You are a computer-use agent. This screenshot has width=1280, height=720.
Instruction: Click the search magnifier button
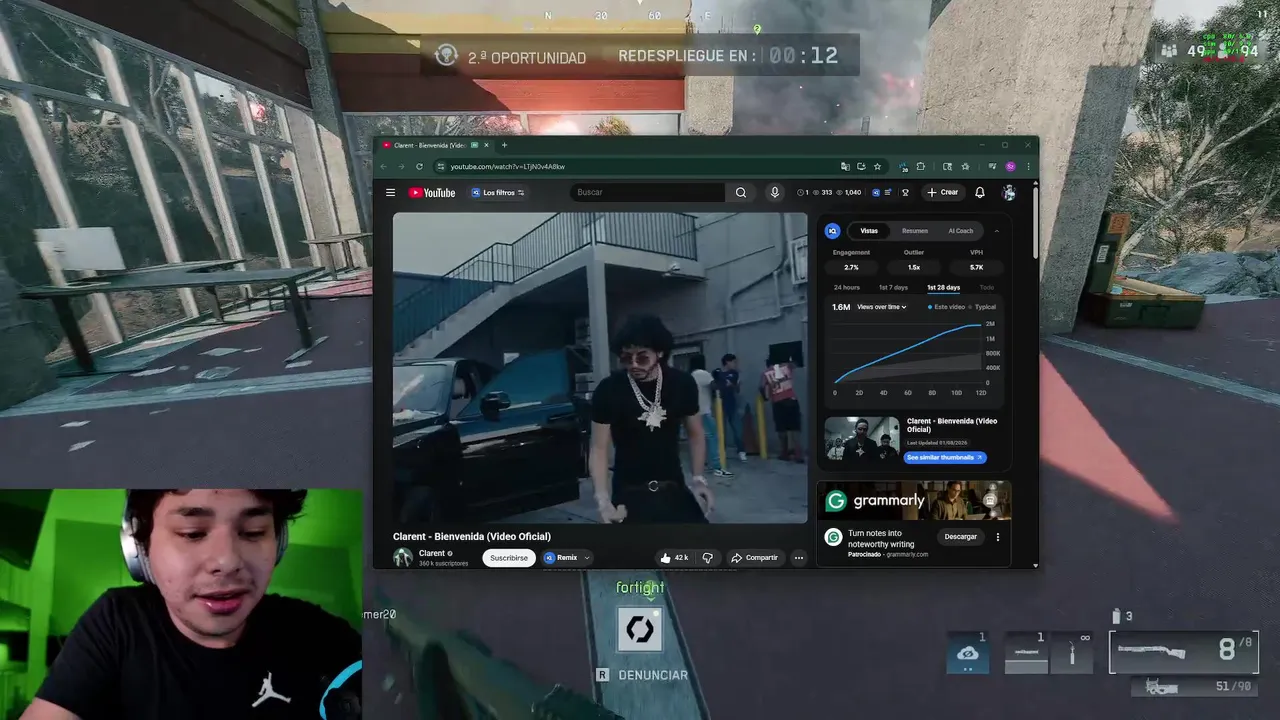coord(741,192)
